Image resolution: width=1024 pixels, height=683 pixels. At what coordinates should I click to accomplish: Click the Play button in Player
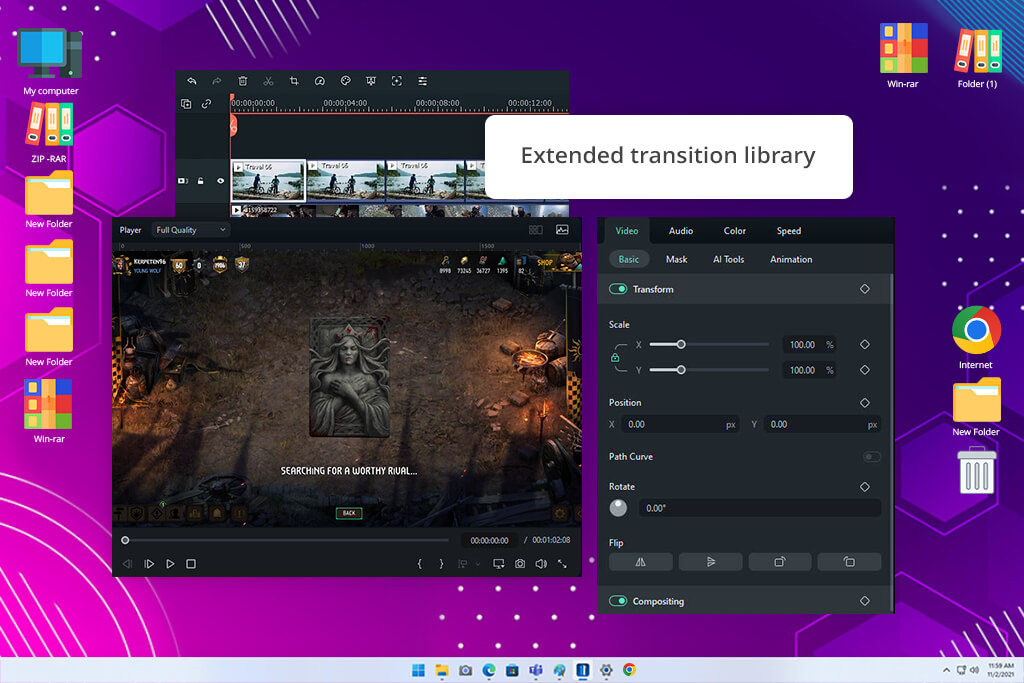coord(170,564)
